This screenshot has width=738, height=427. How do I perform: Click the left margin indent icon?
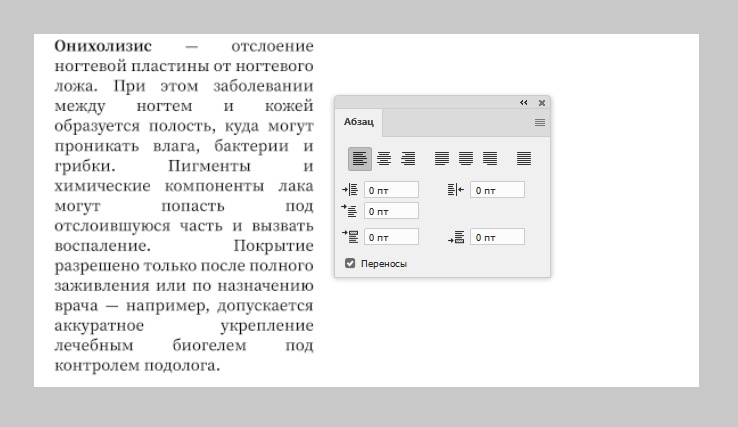pos(350,190)
